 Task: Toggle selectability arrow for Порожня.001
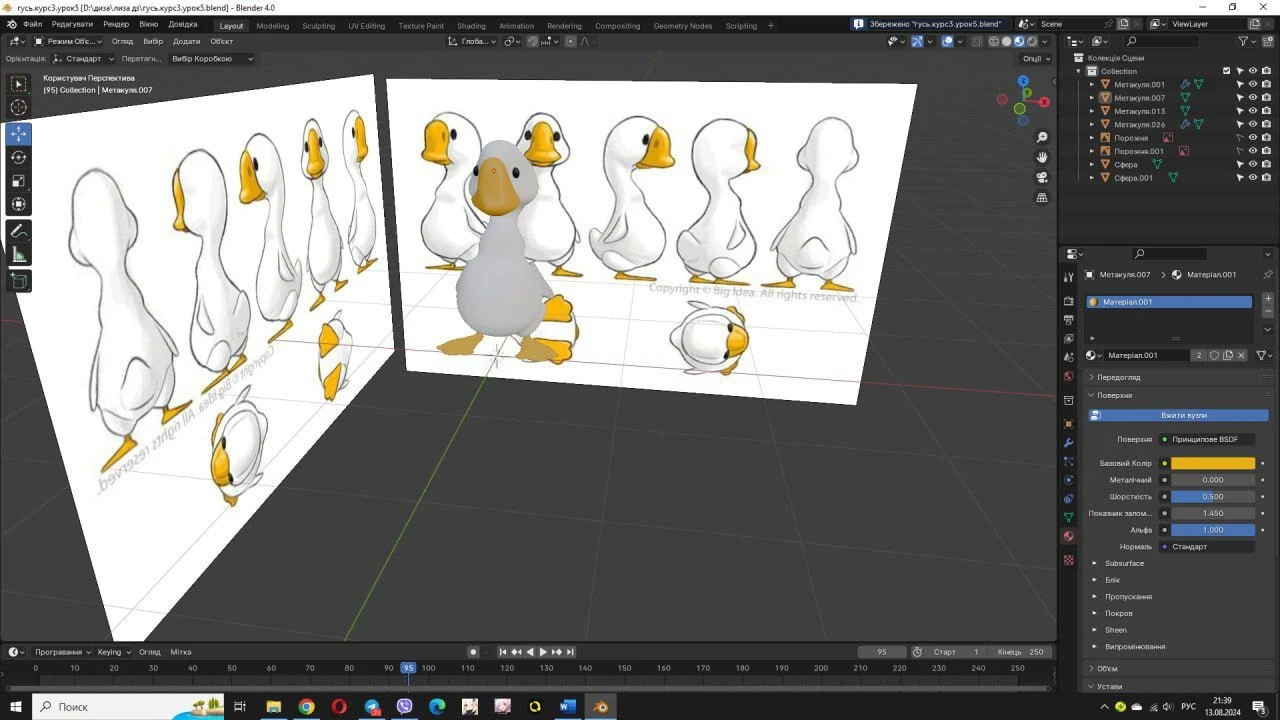click(1240, 151)
